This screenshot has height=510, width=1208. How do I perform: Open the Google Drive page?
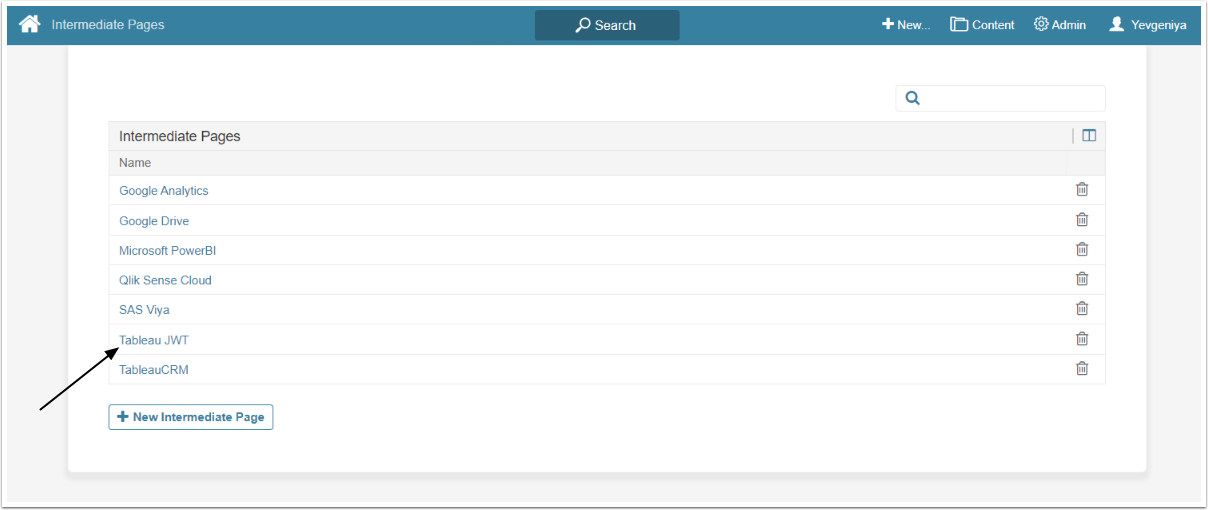154,221
